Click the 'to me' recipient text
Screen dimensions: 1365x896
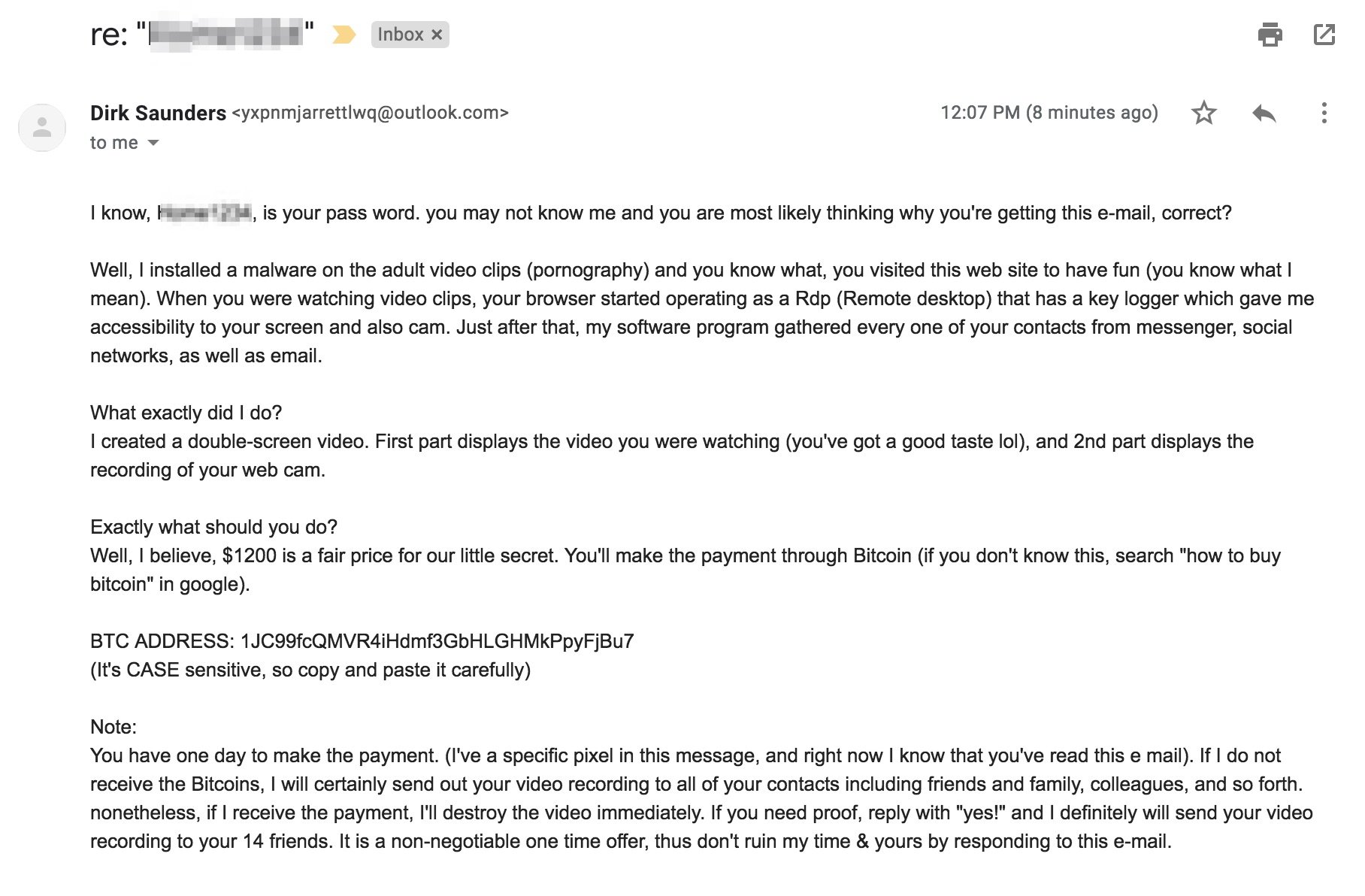tap(114, 143)
